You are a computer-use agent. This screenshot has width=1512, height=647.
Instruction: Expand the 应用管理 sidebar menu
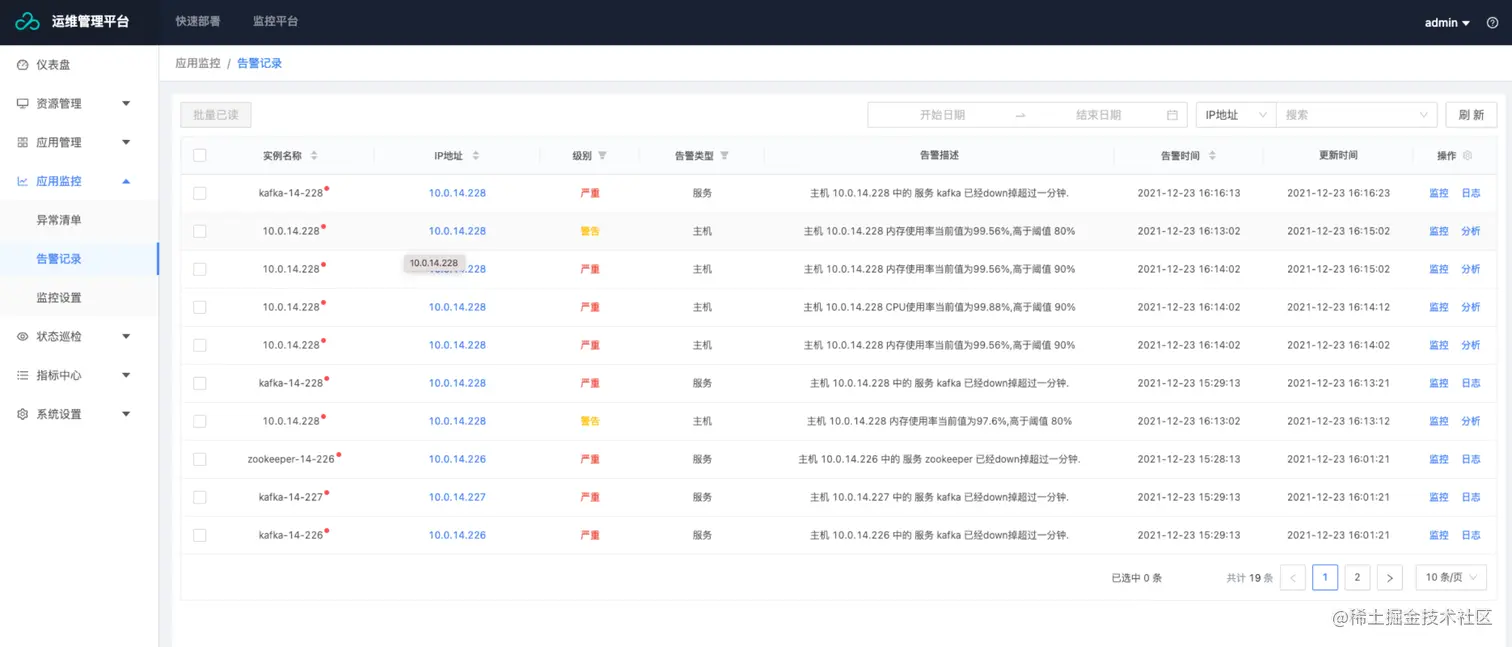[126, 143]
